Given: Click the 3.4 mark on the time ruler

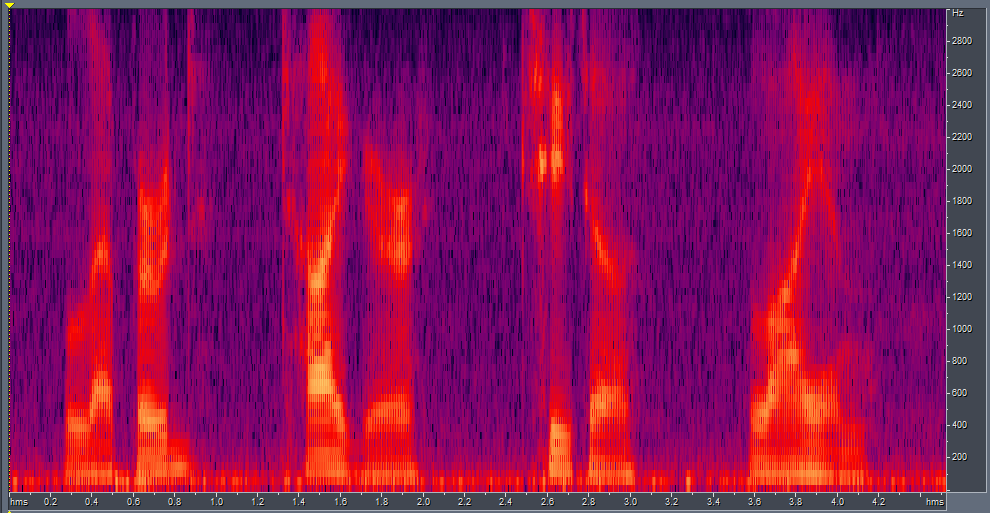Looking at the screenshot, I should pyautogui.click(x=713, y=502).
